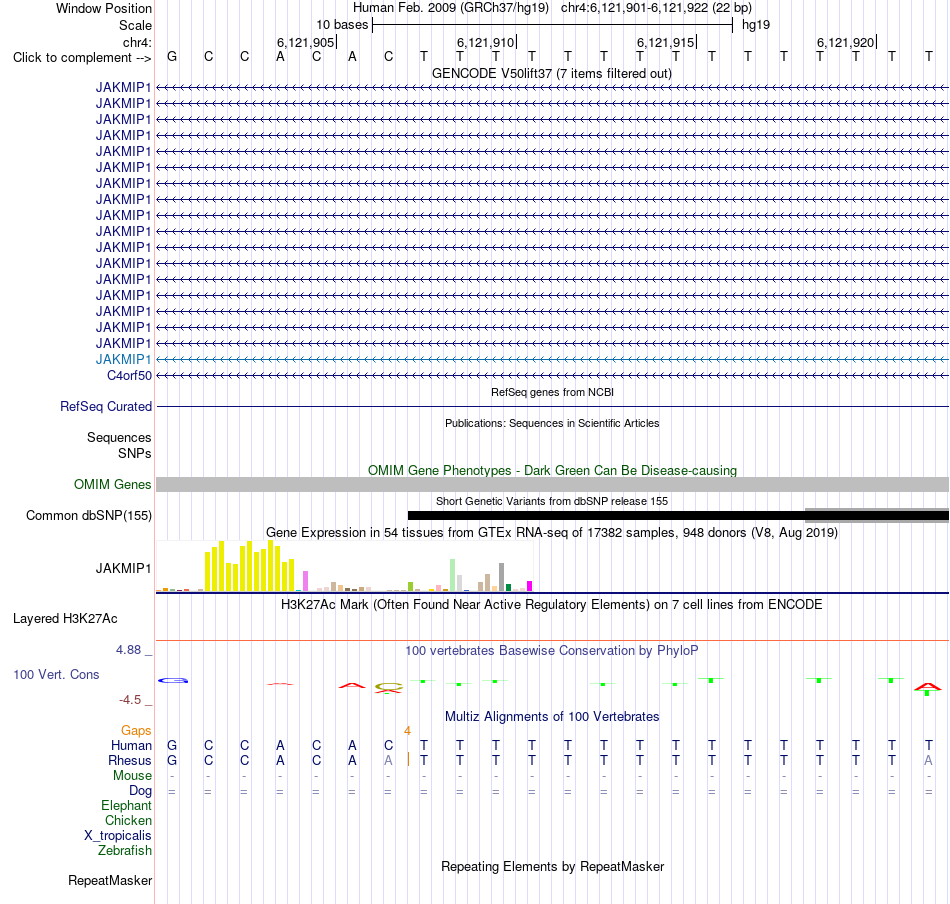
Task: Click the 'OMIM Genes' track label
Action: coord(112,485)
